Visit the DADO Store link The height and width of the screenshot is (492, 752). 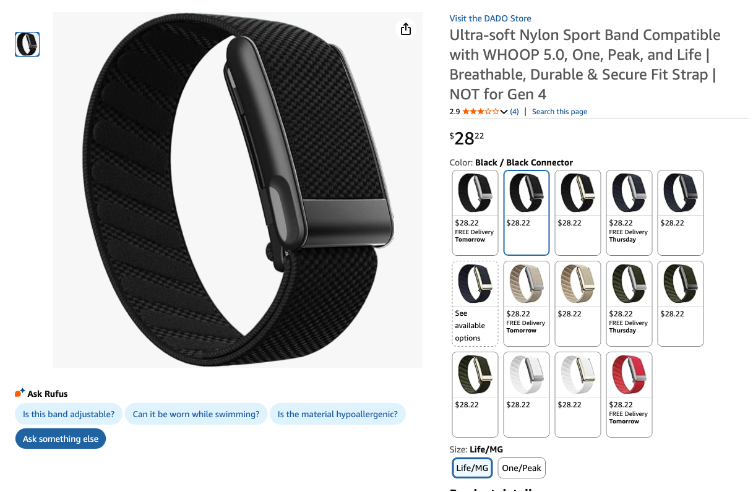[490, 18]
